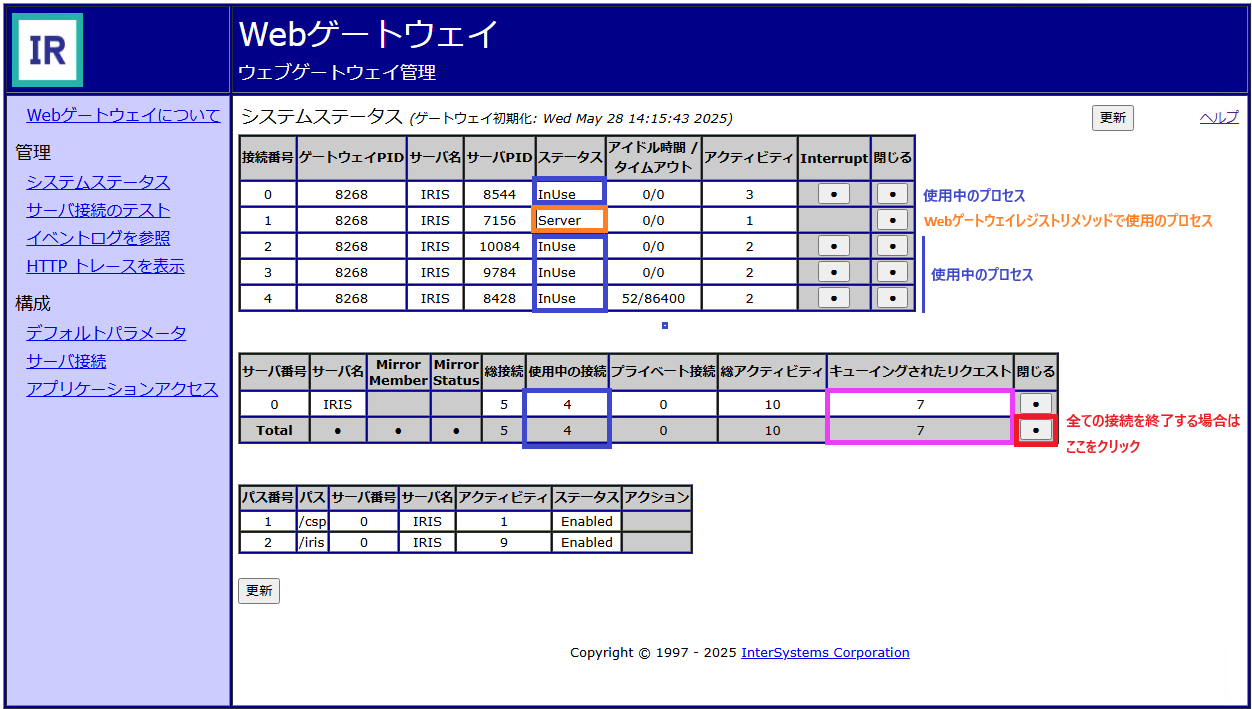Select システムステータス in sidebar

[x=98, y=182]
